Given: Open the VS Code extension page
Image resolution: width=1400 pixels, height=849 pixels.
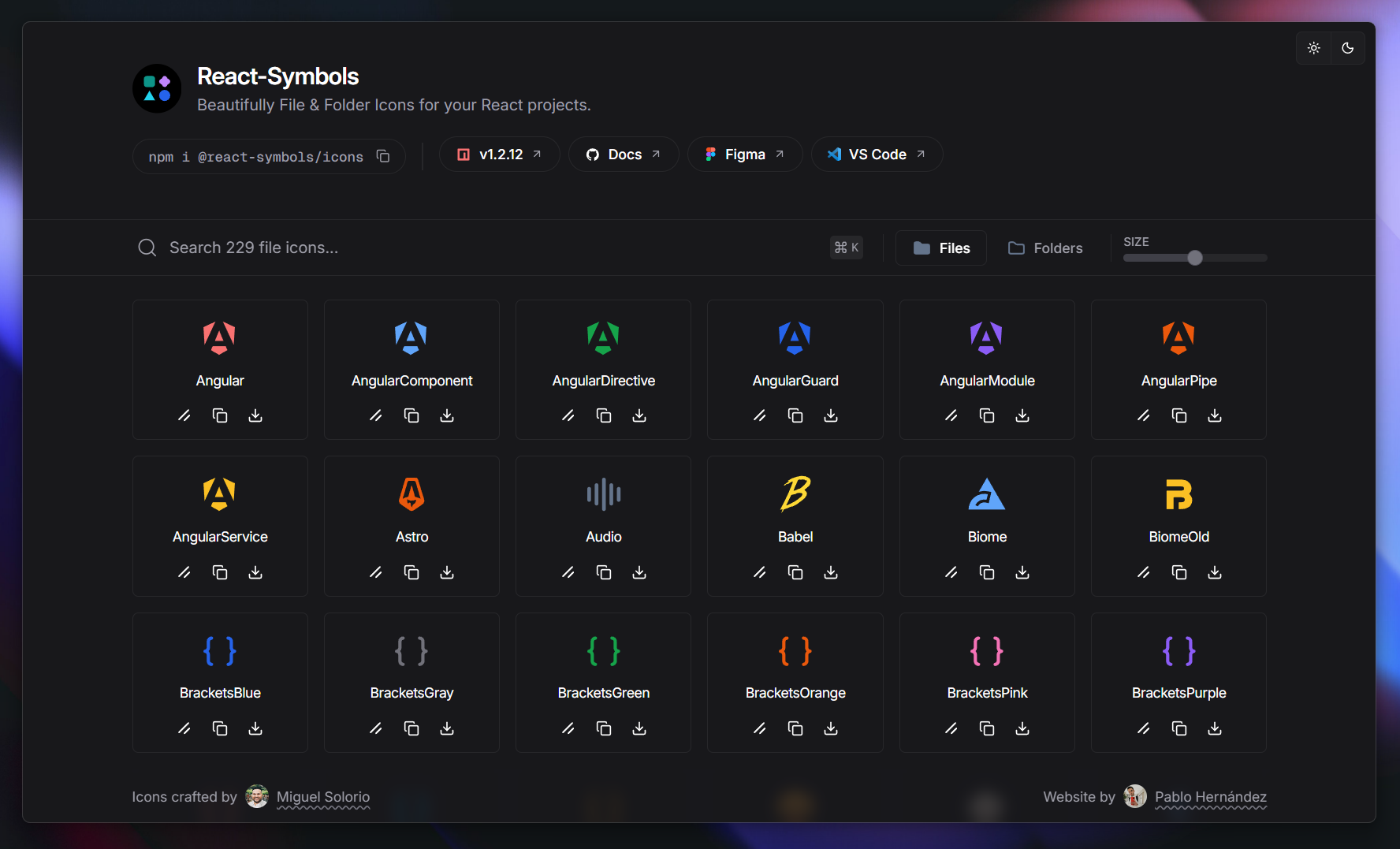Looking at the screenshot, I should (877, 154).
